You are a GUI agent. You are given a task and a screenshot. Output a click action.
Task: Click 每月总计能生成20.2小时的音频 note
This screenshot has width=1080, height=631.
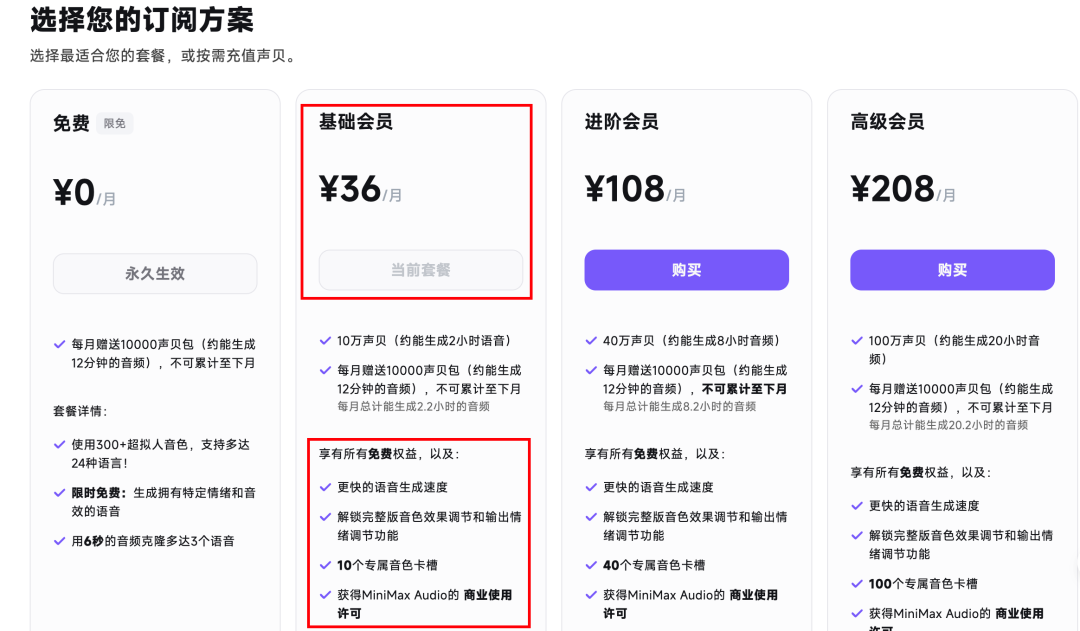coord(948,425)
